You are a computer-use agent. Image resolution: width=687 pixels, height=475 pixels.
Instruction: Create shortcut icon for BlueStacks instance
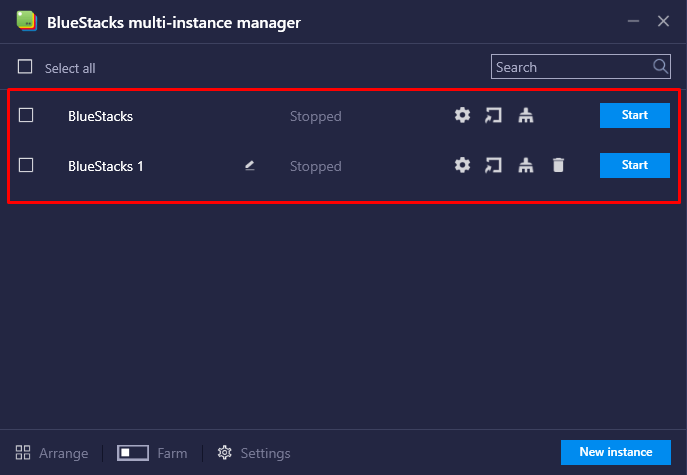(493, 115)
